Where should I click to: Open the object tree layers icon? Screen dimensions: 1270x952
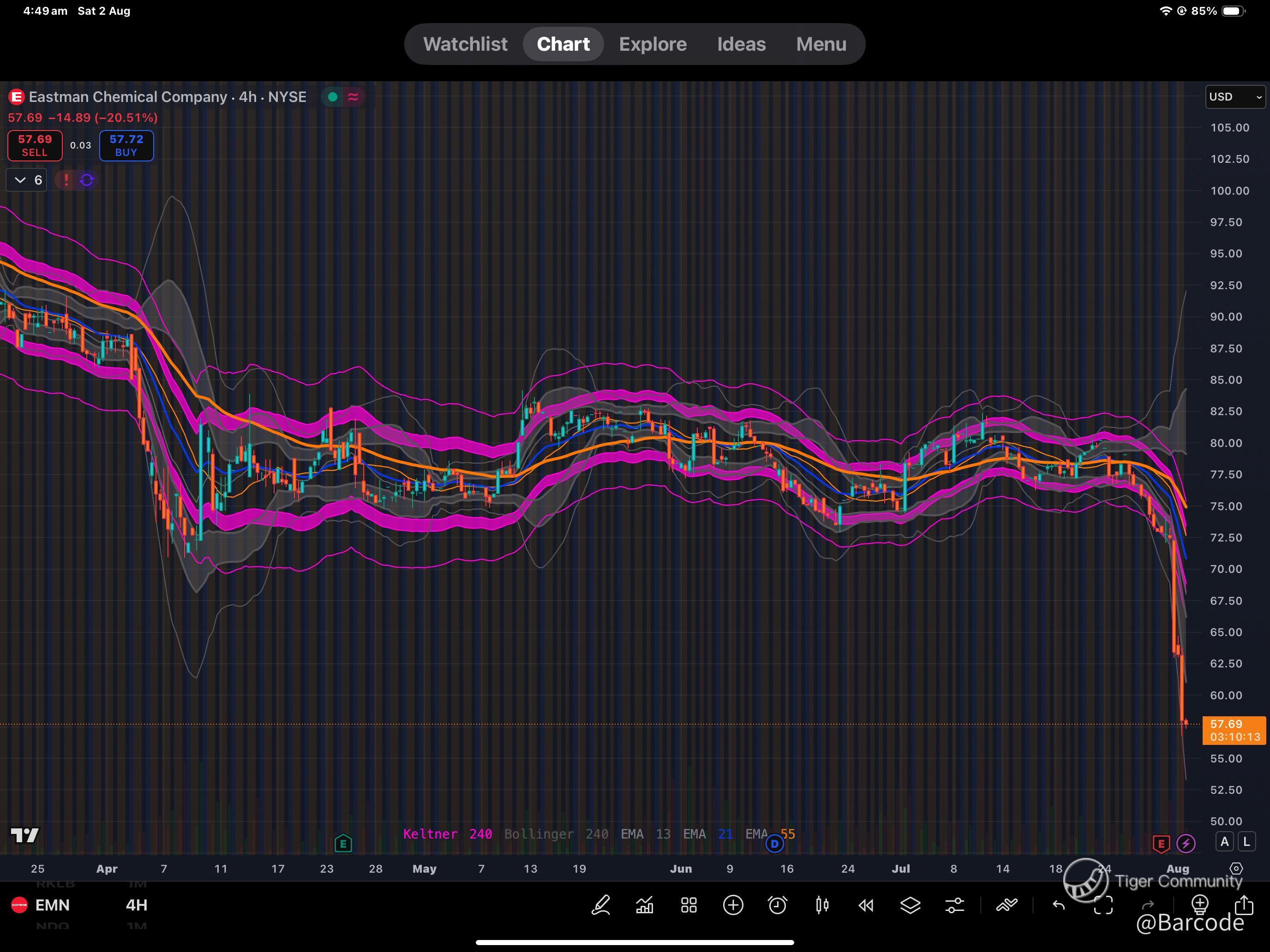coord(910,905)
